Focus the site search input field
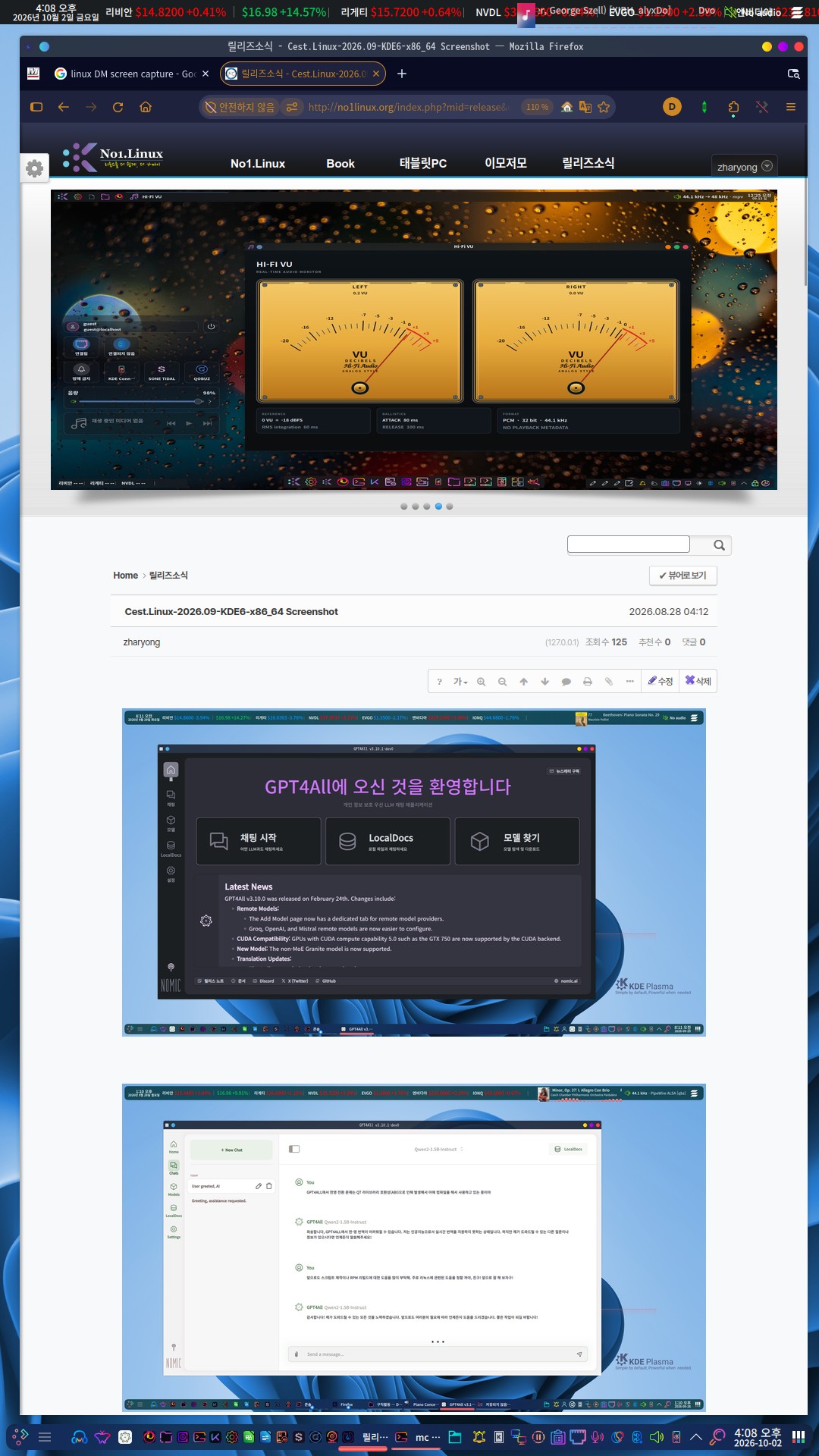The image size is (819, 1456). pyautogui.click(x=629, y=544)
